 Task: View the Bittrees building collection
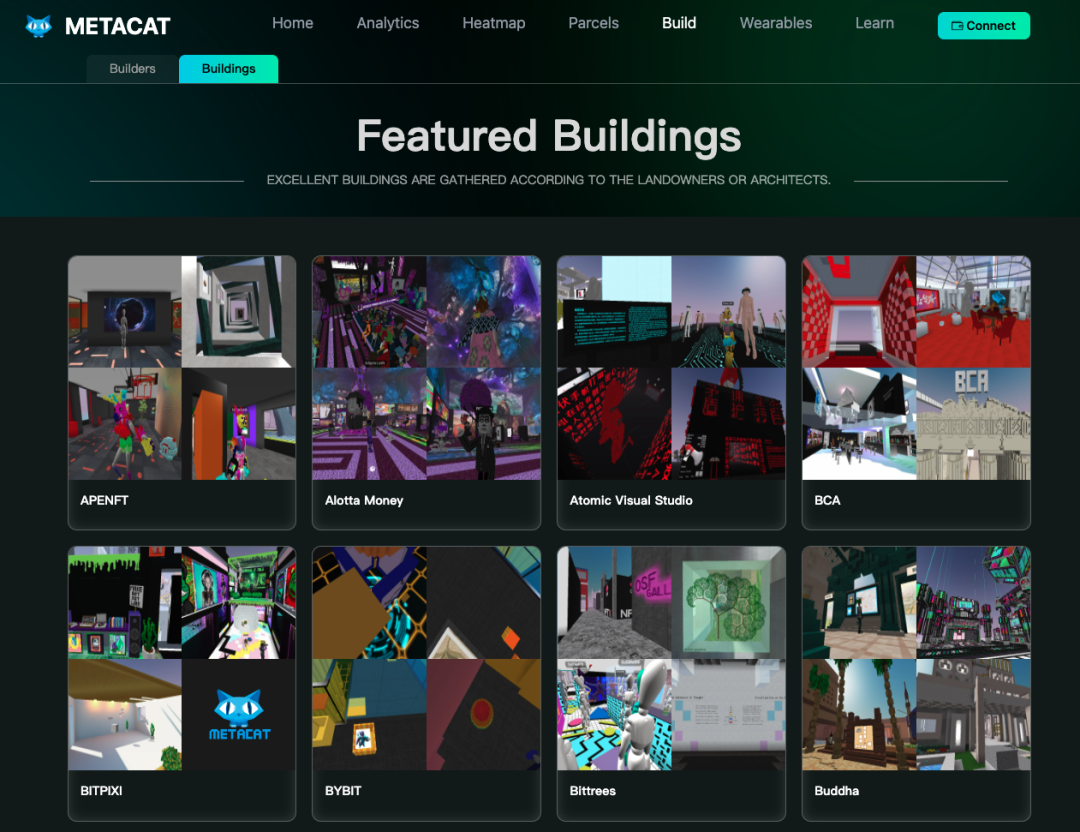[x=672, y=683]
